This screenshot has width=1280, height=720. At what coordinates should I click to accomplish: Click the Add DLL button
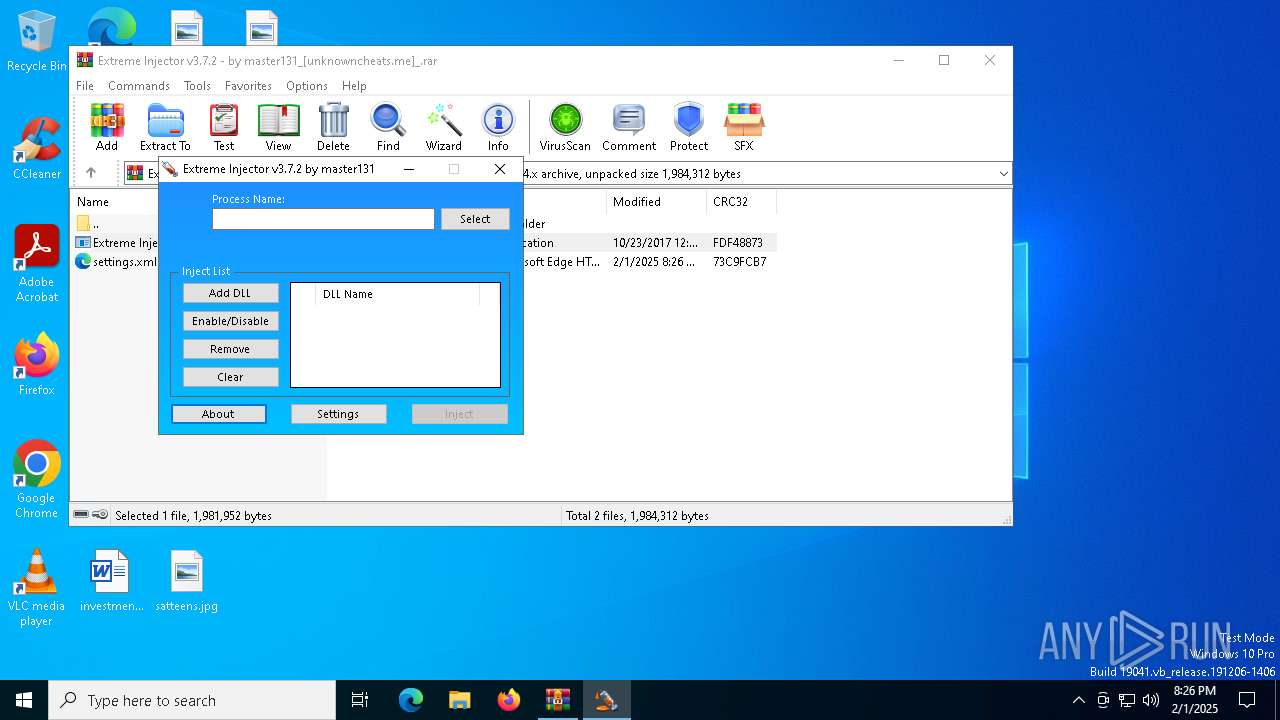pos(230,293)
